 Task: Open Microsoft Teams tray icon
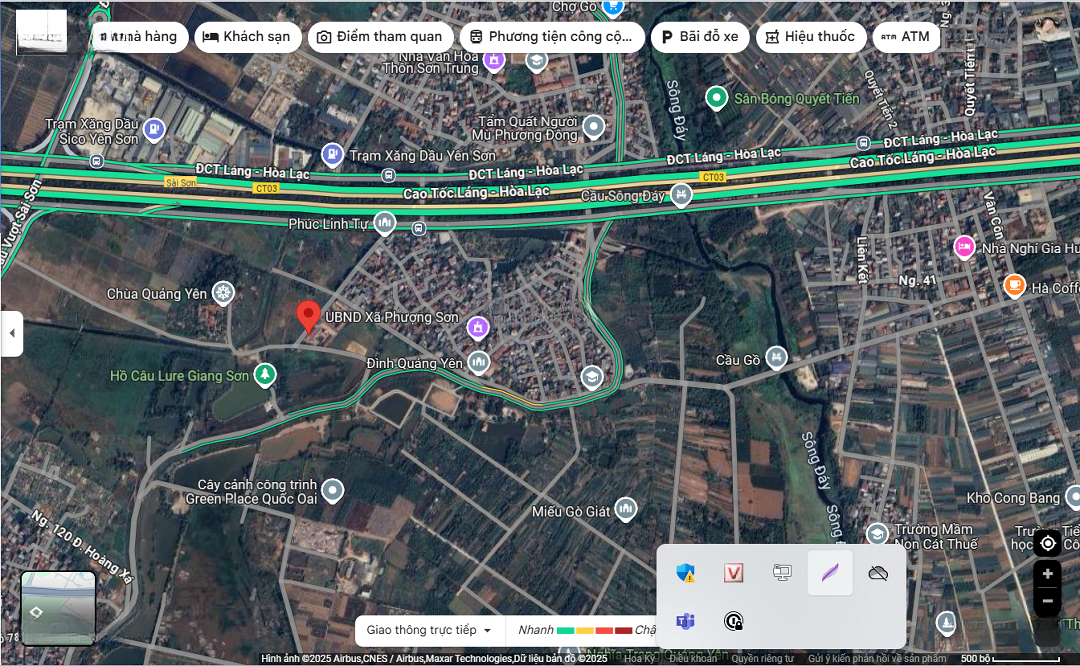pyautogui.click(x=685, y=621)
